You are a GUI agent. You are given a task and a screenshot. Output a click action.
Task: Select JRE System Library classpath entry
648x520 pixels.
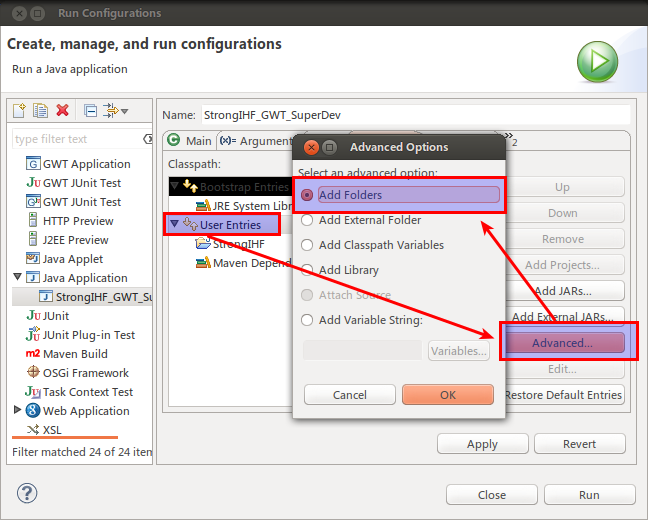point(243,206)
